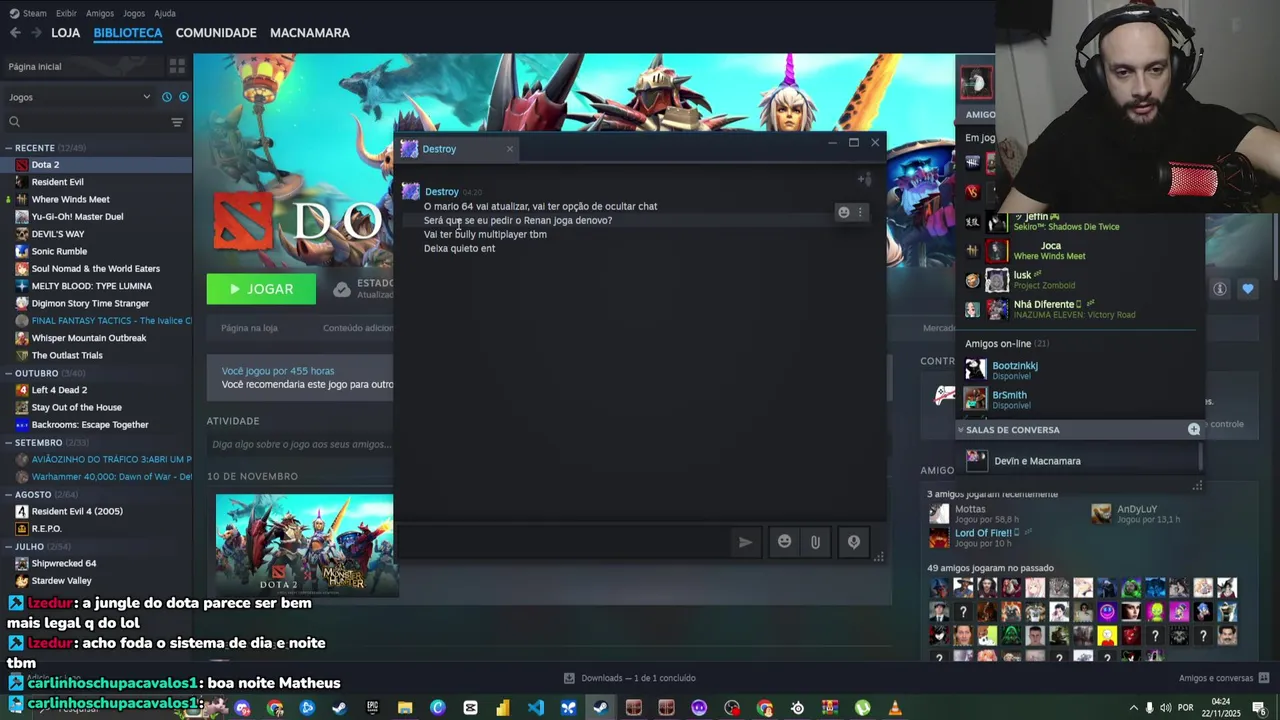Switch to the BIBLIOTECA tab
Screen dimensions: 1280x720
127,33
